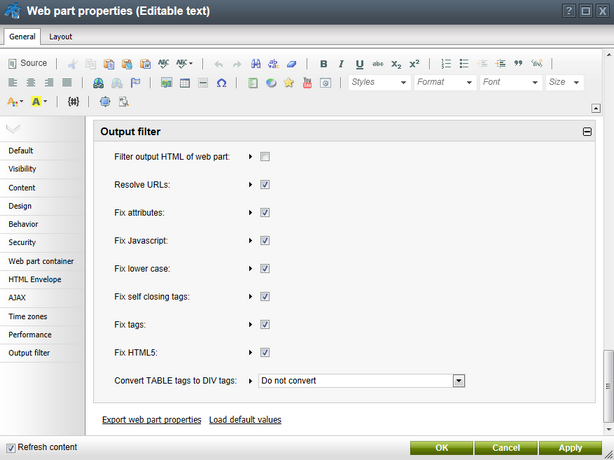Insert a bulleted list
Screen dimensions: 614x460
click(464, 63)
